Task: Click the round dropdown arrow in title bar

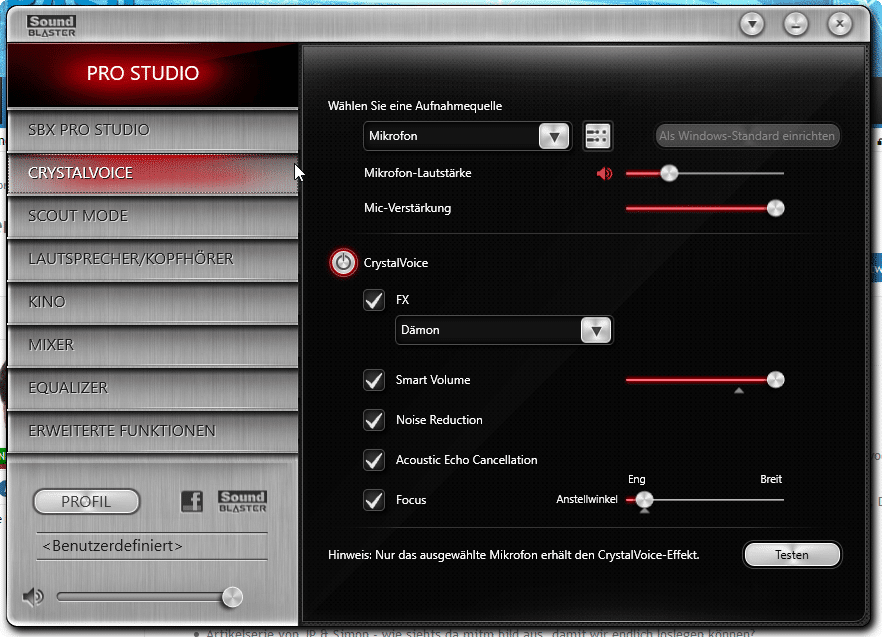Action: [752, 24]
